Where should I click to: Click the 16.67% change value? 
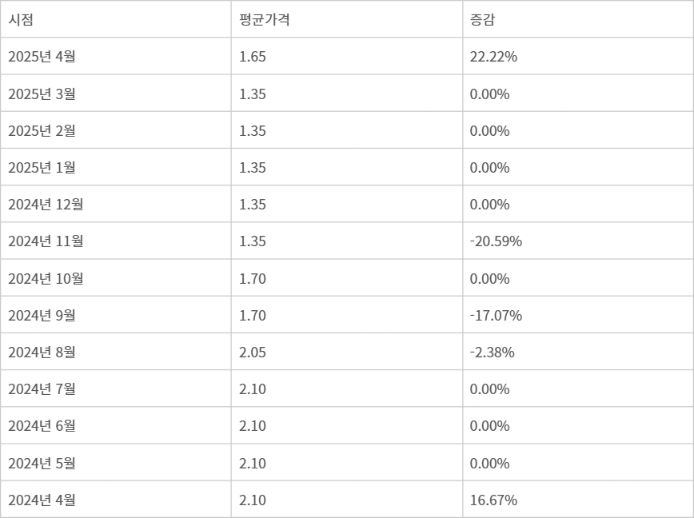pos(494,500)
